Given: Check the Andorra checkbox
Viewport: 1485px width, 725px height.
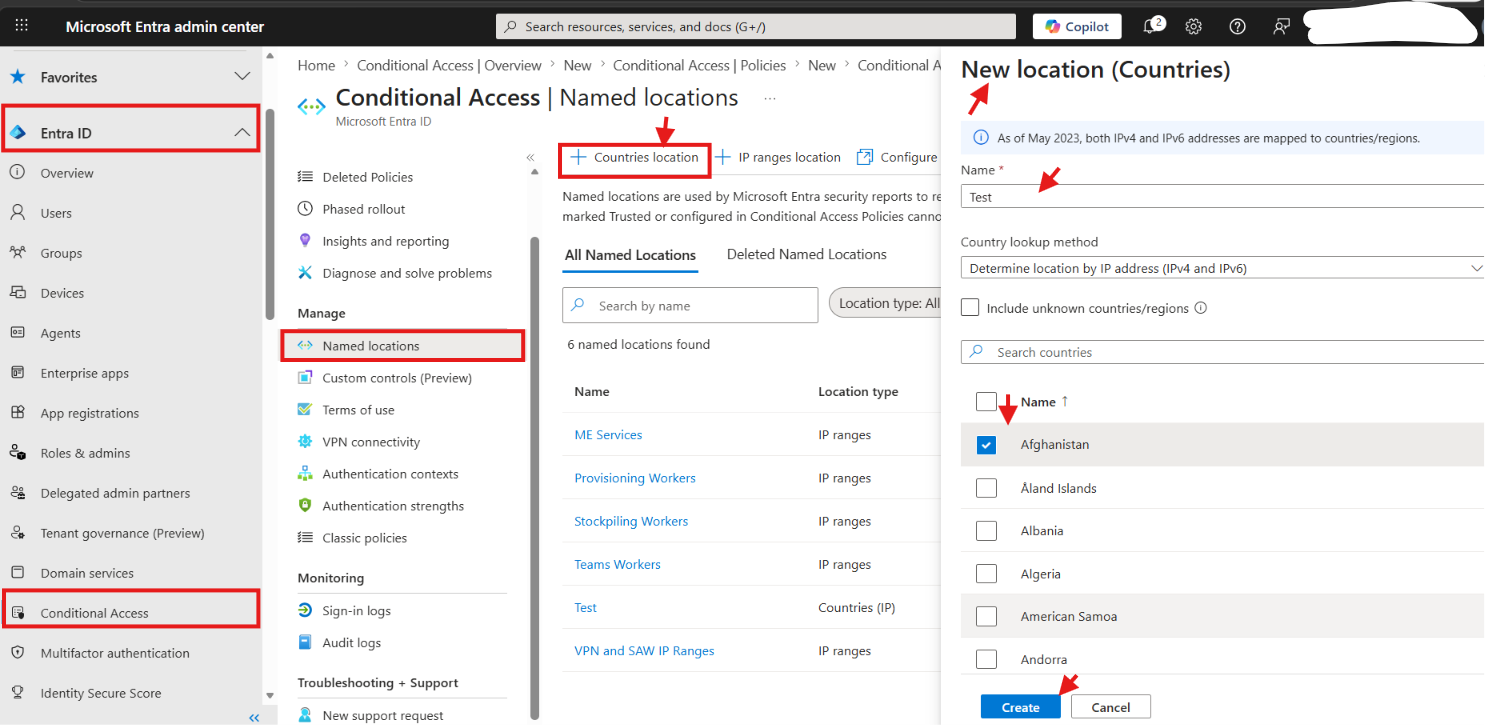Looking at the screenshot, I should (x=986, y=660).
